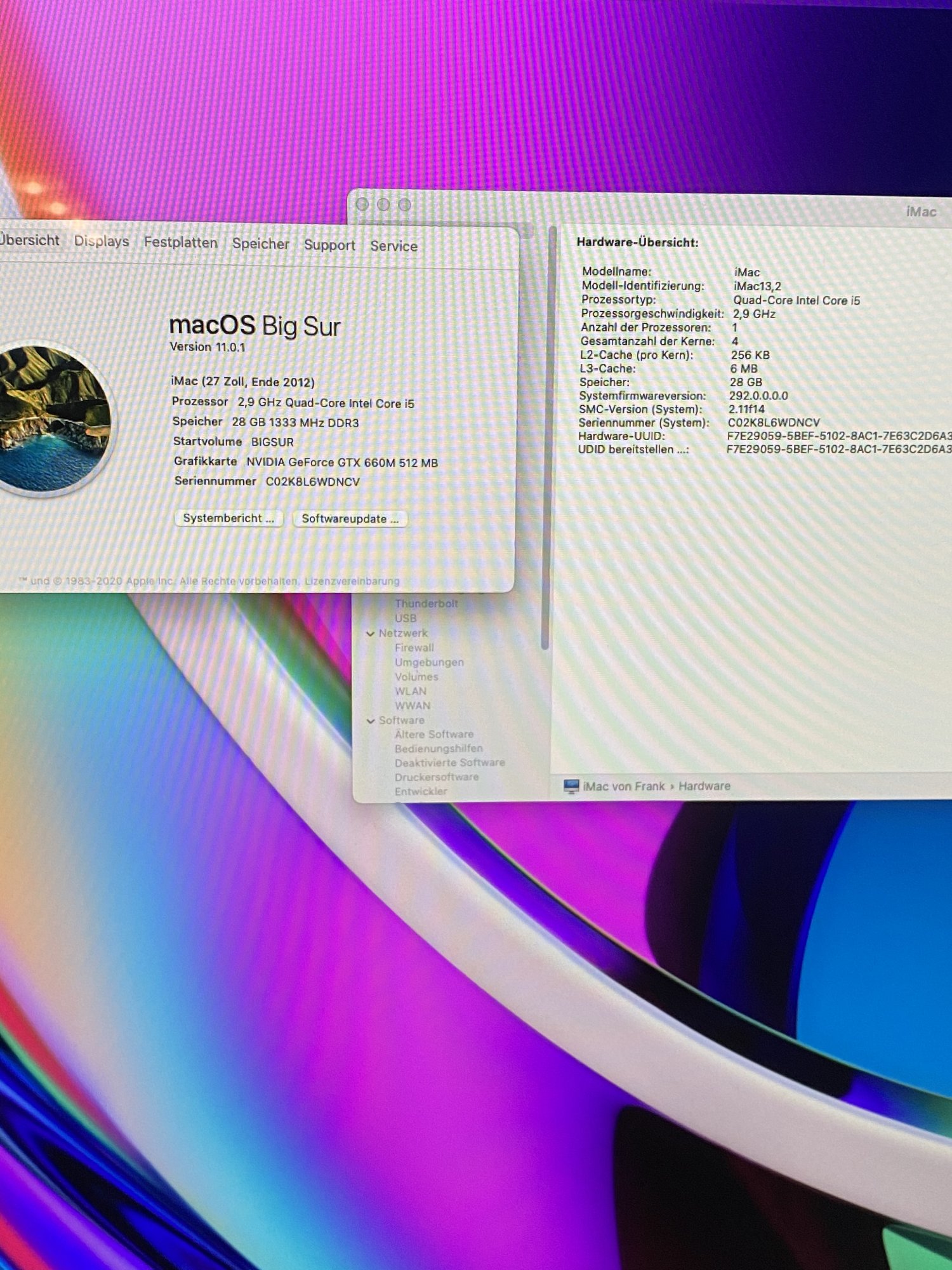Viewport: 952px width, 1270px height.
Task: Click 'Version 11.0.1' text
Action: [x=207, y=347]
